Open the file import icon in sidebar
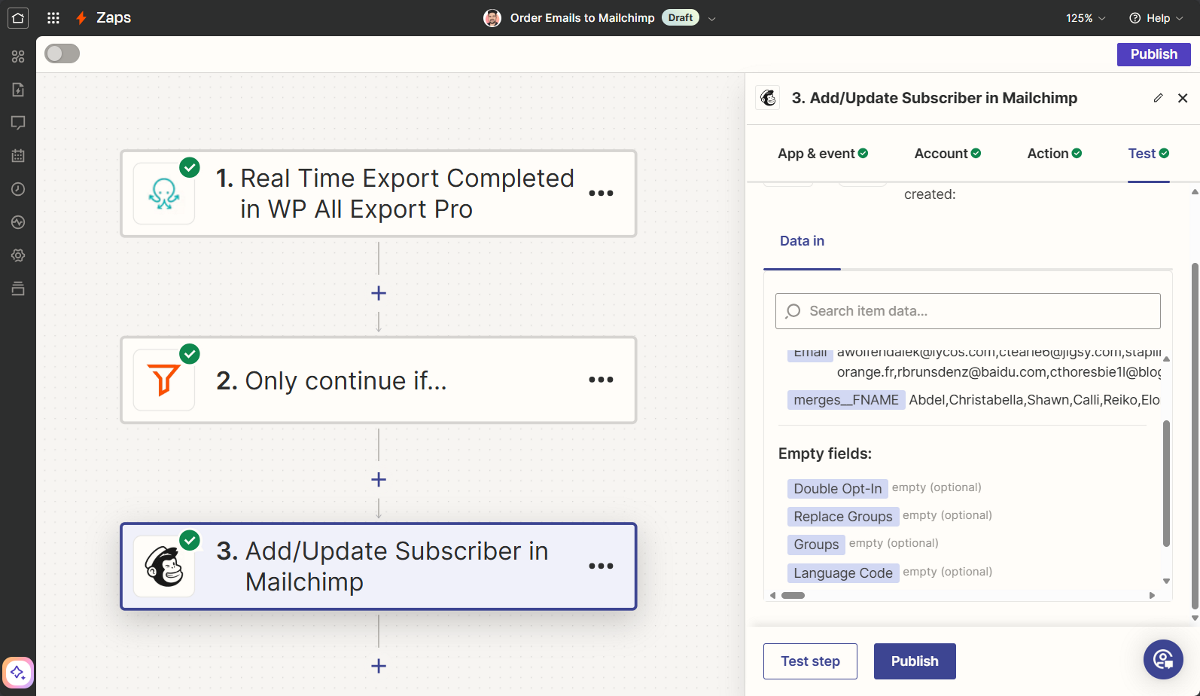The image size is (1200, 696). [x=17, y=89]
